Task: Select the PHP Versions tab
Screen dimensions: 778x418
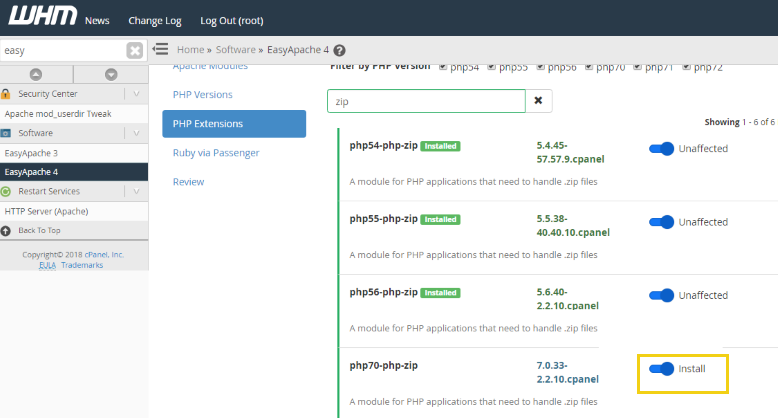Action: (x=202, y=94)
